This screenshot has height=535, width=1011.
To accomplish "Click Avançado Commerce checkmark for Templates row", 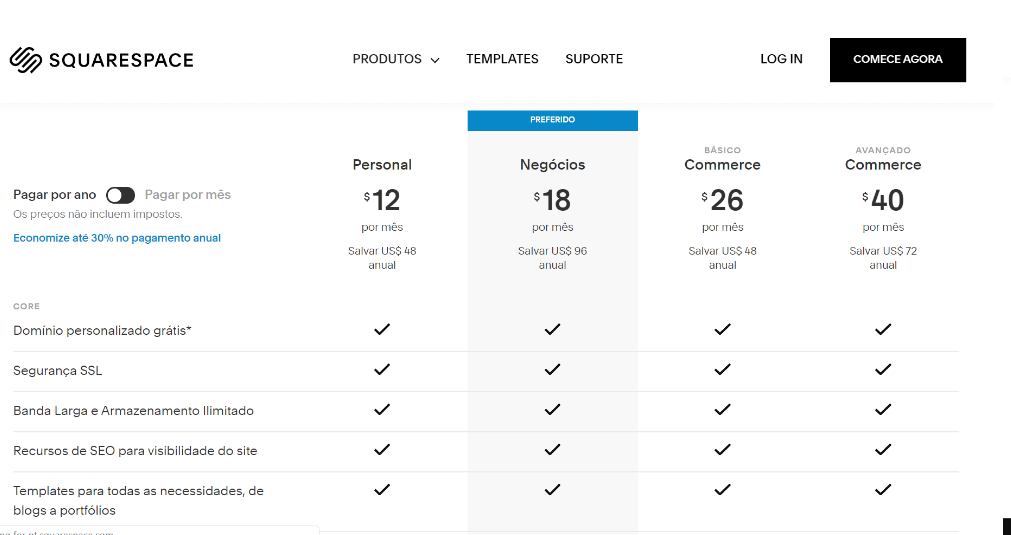I will (x=883, y=490).
